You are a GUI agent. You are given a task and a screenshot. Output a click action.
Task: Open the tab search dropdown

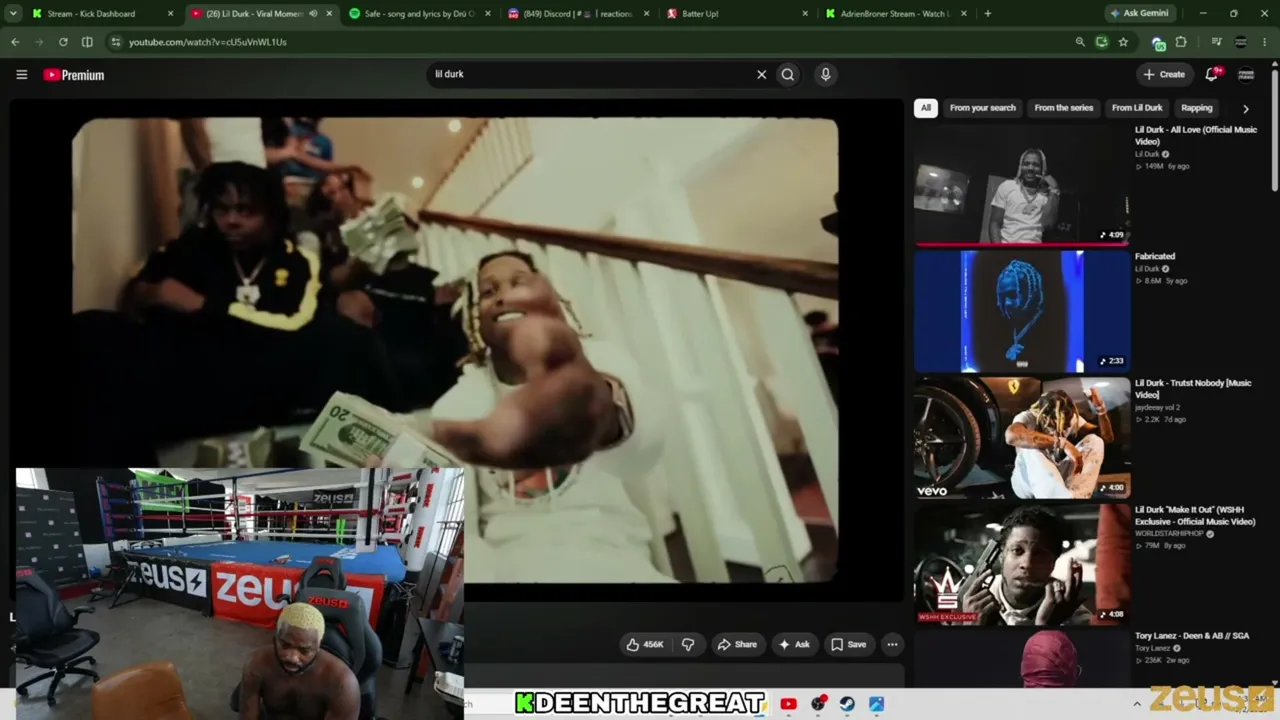pyautogui.click(x=13, y=14)
